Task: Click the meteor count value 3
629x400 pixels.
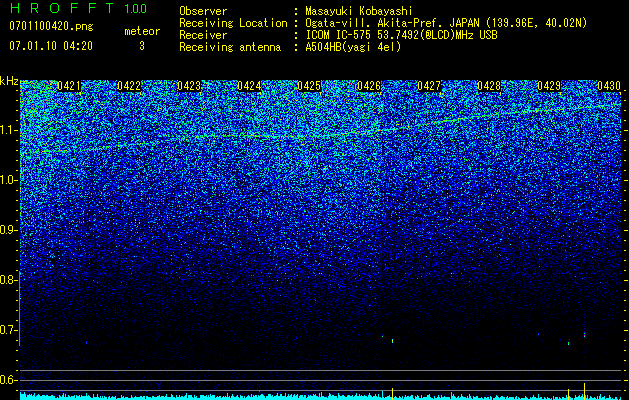Action: (142, 46)
